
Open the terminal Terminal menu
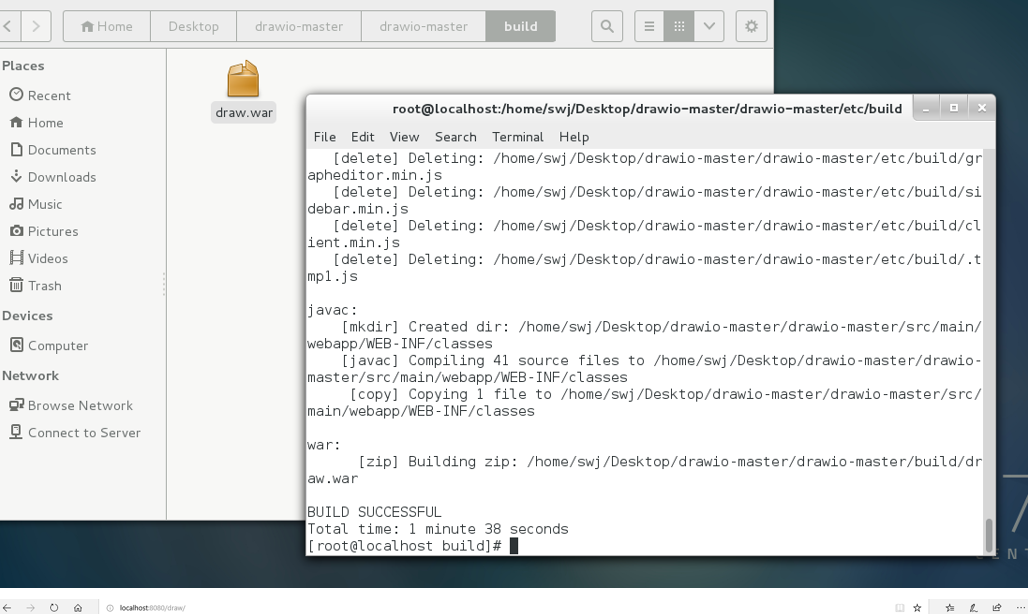pyautogui.click(x=518, y=137)
